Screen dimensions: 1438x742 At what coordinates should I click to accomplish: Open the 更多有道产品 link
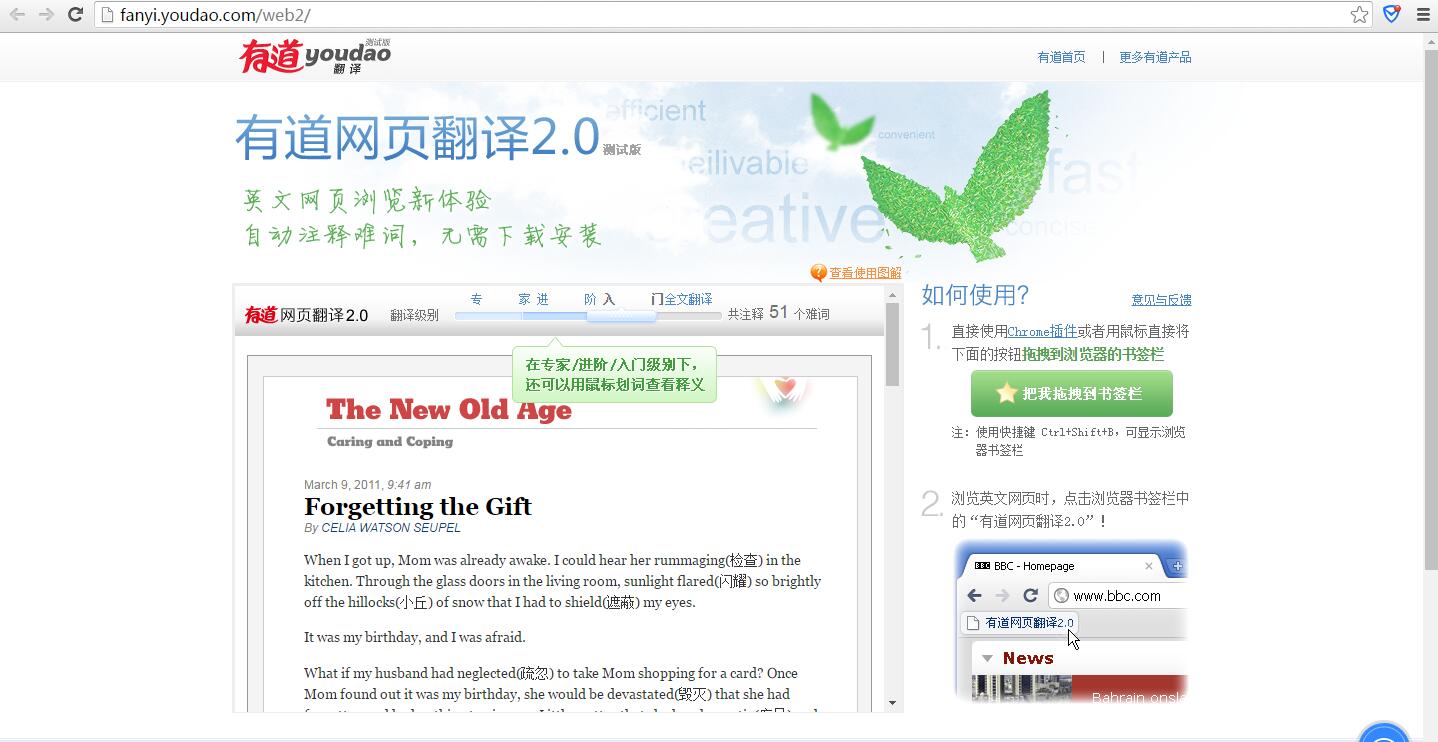click(1155, 57)
